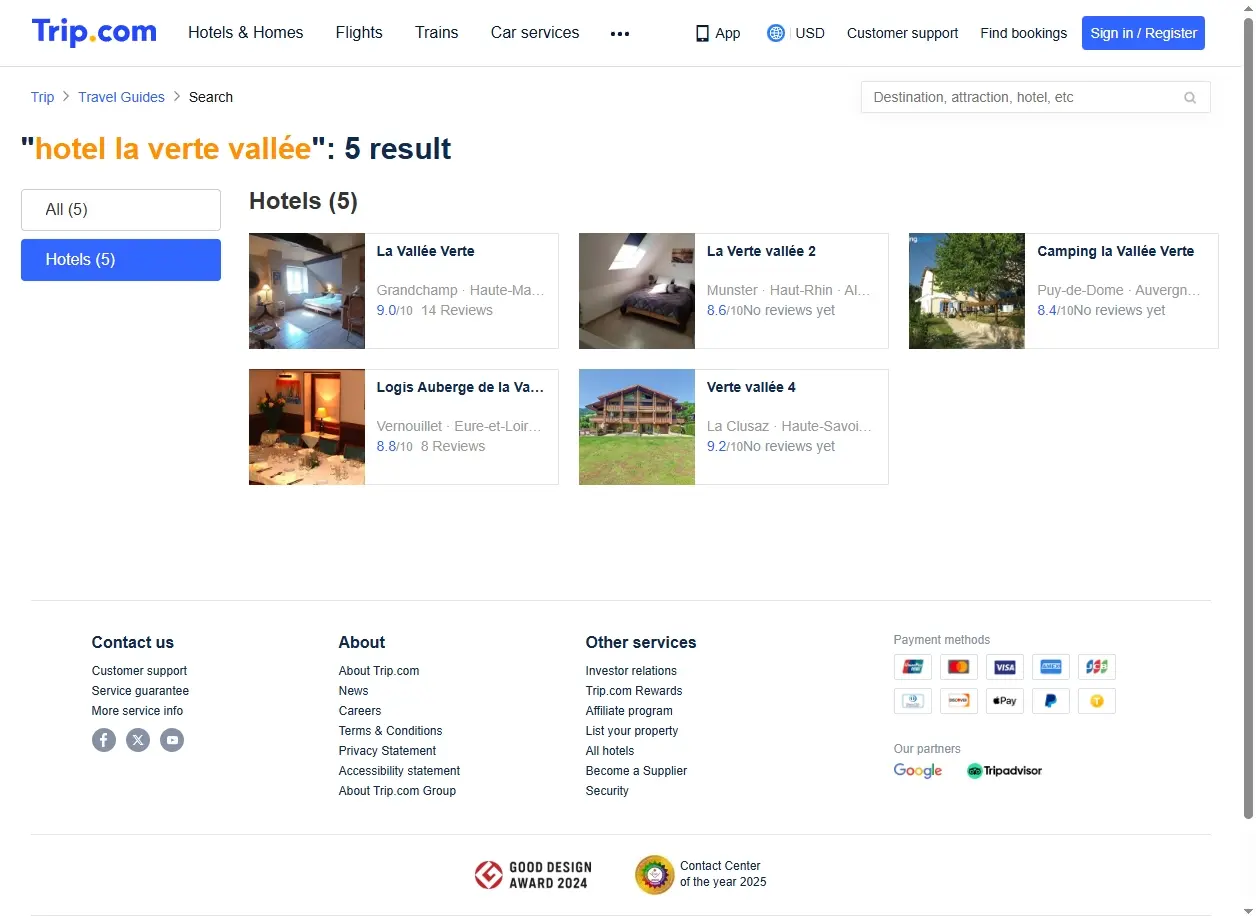
Task: Open Affiliate program link
Action: point(629,711)
